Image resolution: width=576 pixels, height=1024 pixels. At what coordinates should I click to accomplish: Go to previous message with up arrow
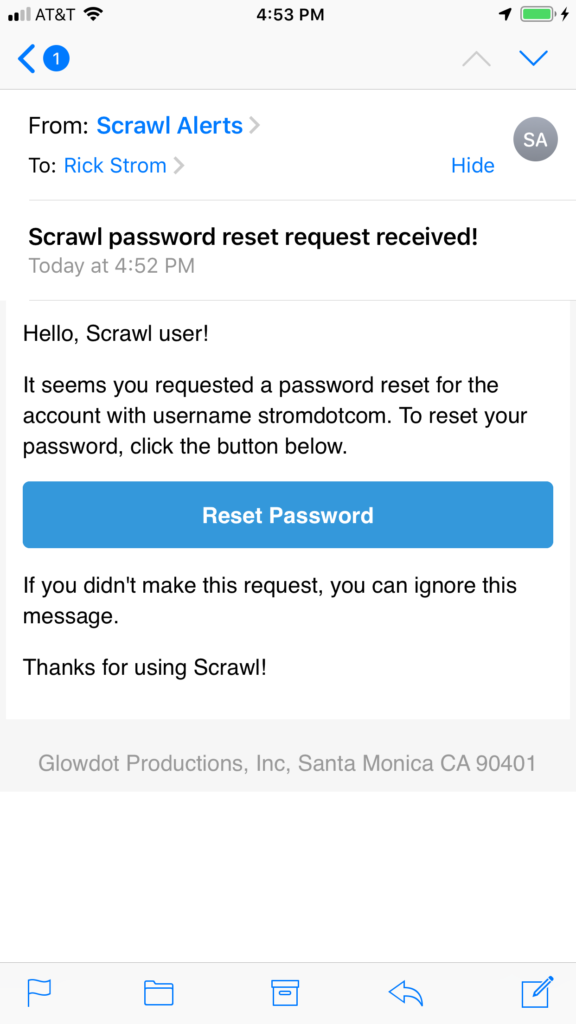[476, 59]
